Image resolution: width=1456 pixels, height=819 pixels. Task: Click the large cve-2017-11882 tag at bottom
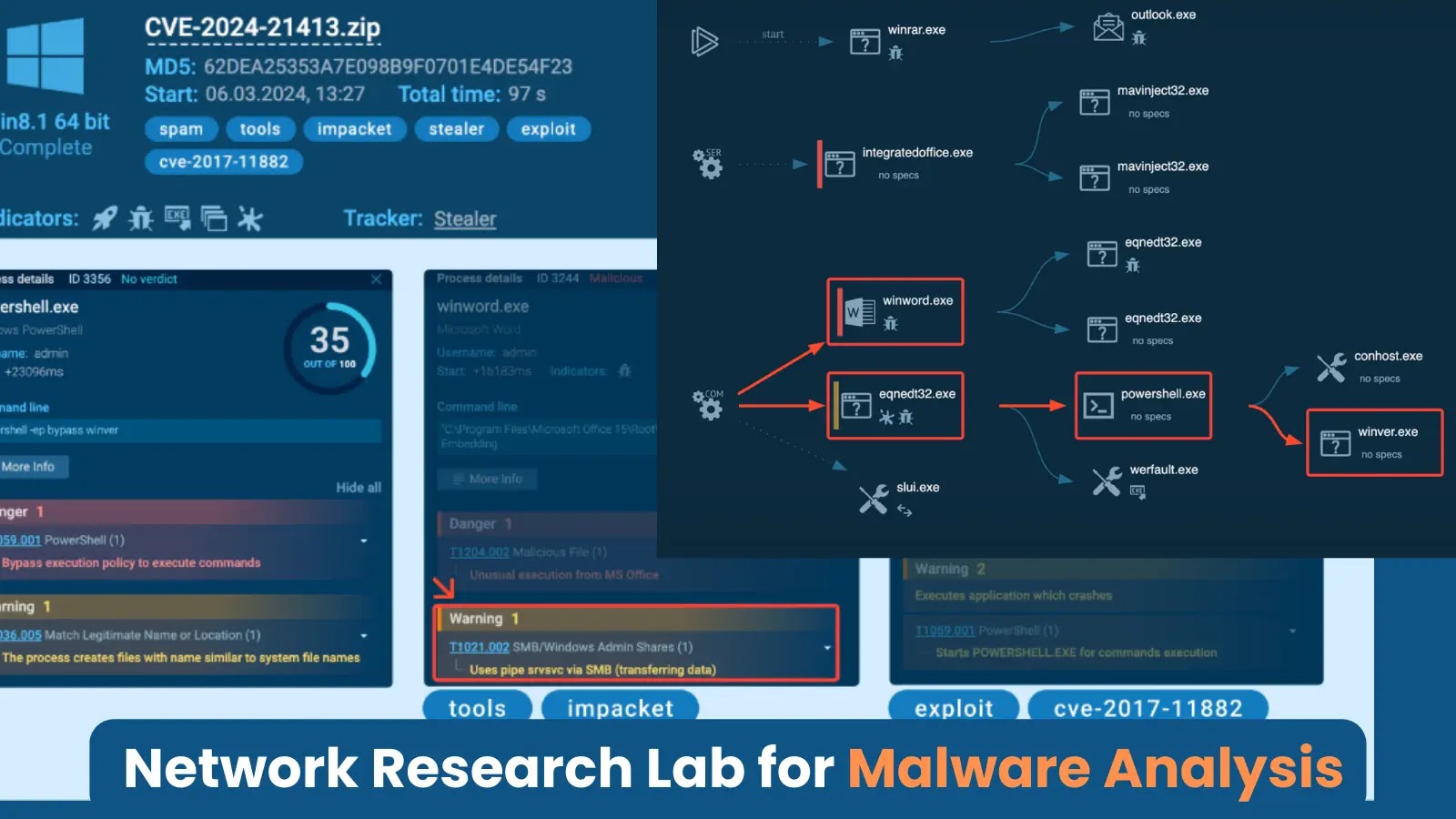tap(1148, 707)
